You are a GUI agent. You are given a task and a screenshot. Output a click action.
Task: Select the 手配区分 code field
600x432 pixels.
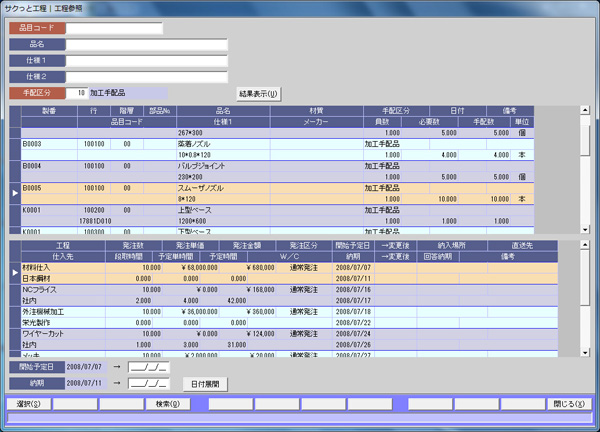point(77,93)
